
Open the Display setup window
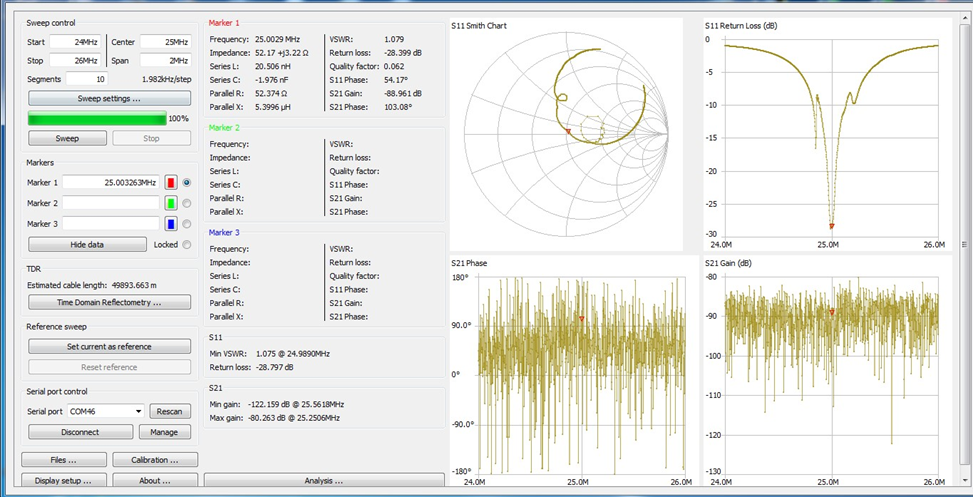coord(64,480)
